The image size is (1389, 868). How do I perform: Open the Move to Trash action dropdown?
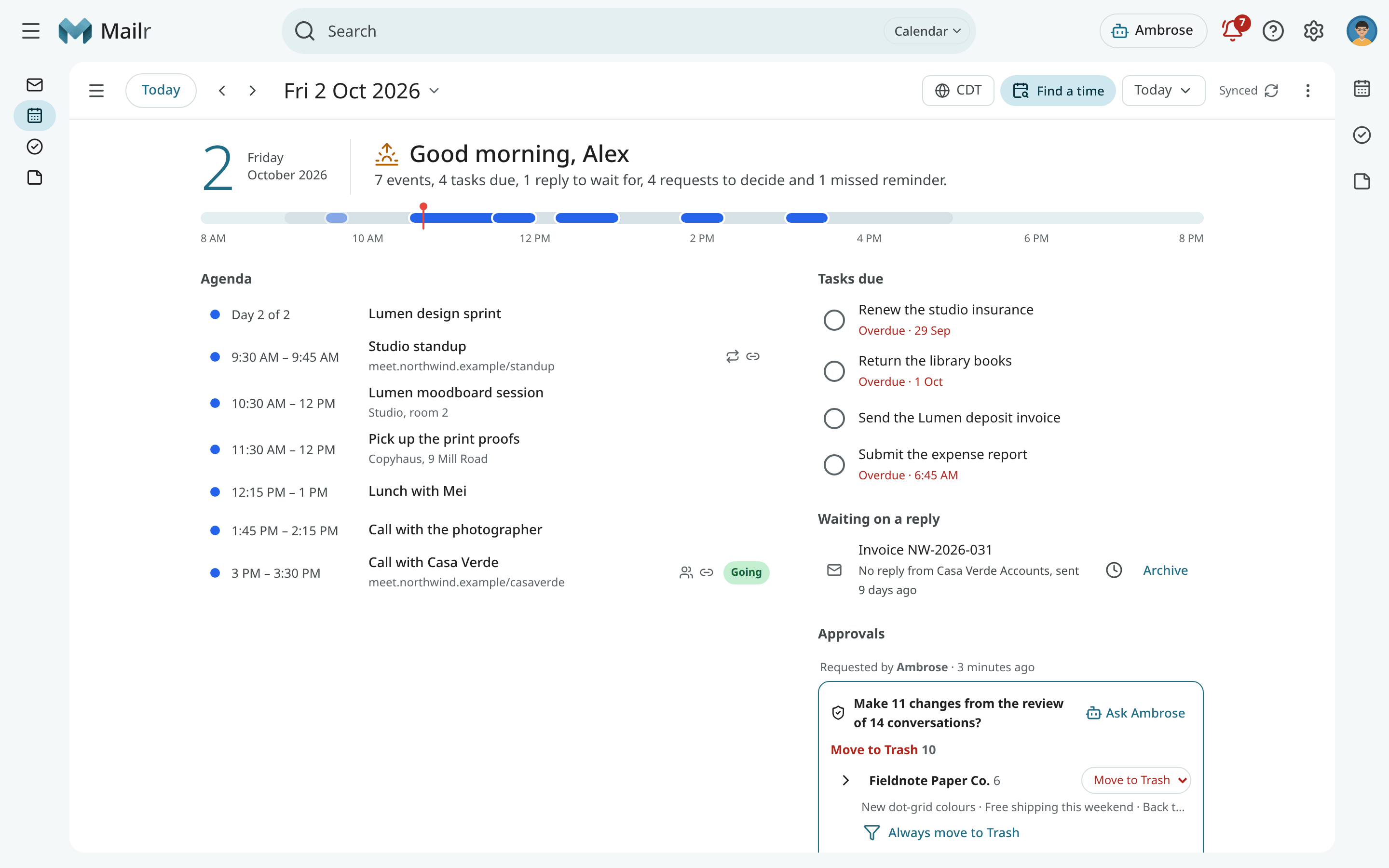click(x=1136, y=780)
